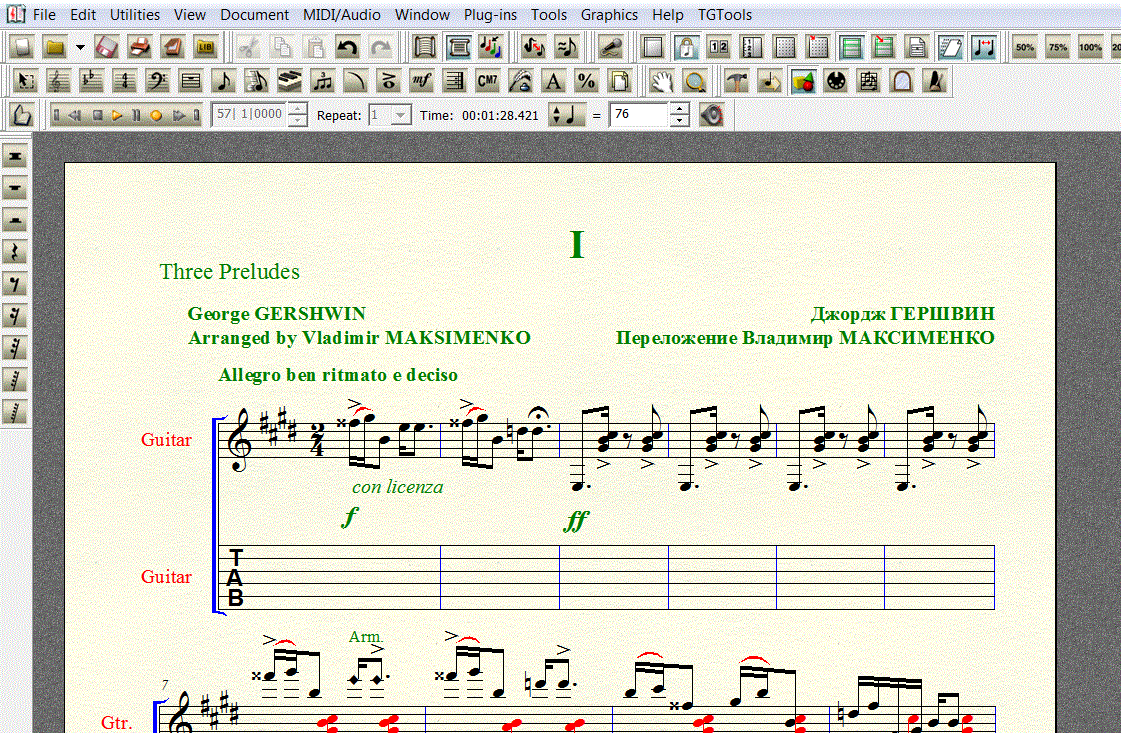Viewport: 1121px width, 733px height.
Task: Toggle the show grid icon
Action: pyautogui.click(x=785, y=47)
